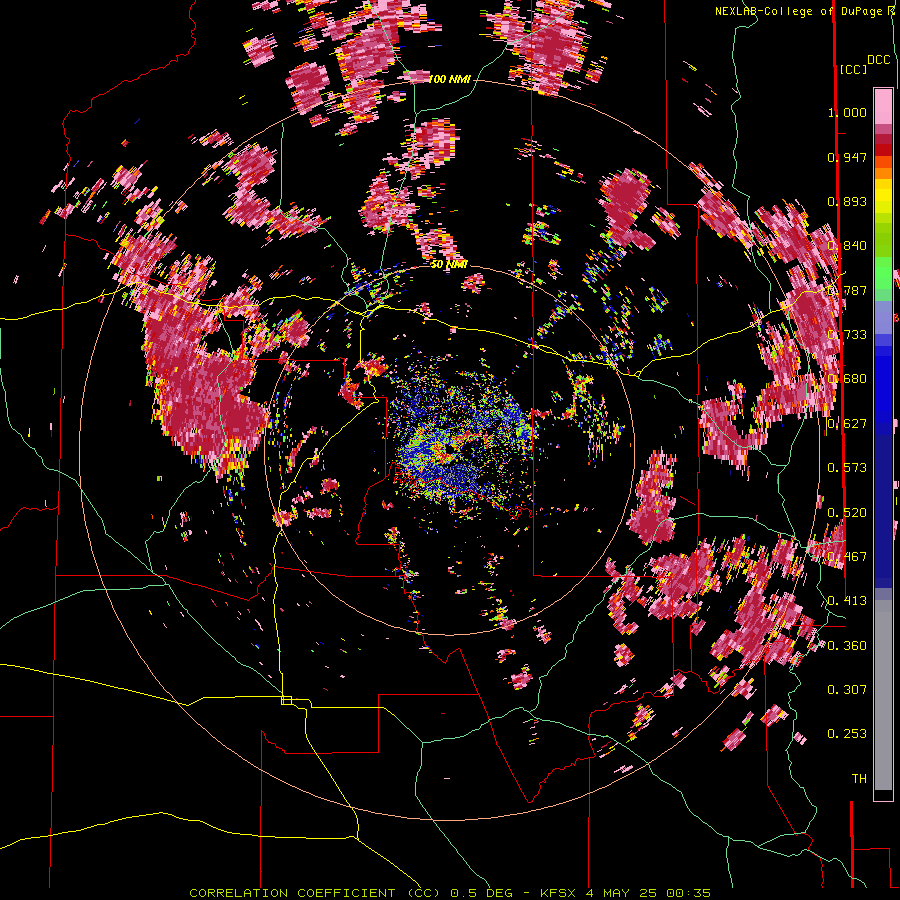The image size is (900, 900).
Task: Click the 0.573 legend value
Action: pyautogui.click(x=847, y=468)
